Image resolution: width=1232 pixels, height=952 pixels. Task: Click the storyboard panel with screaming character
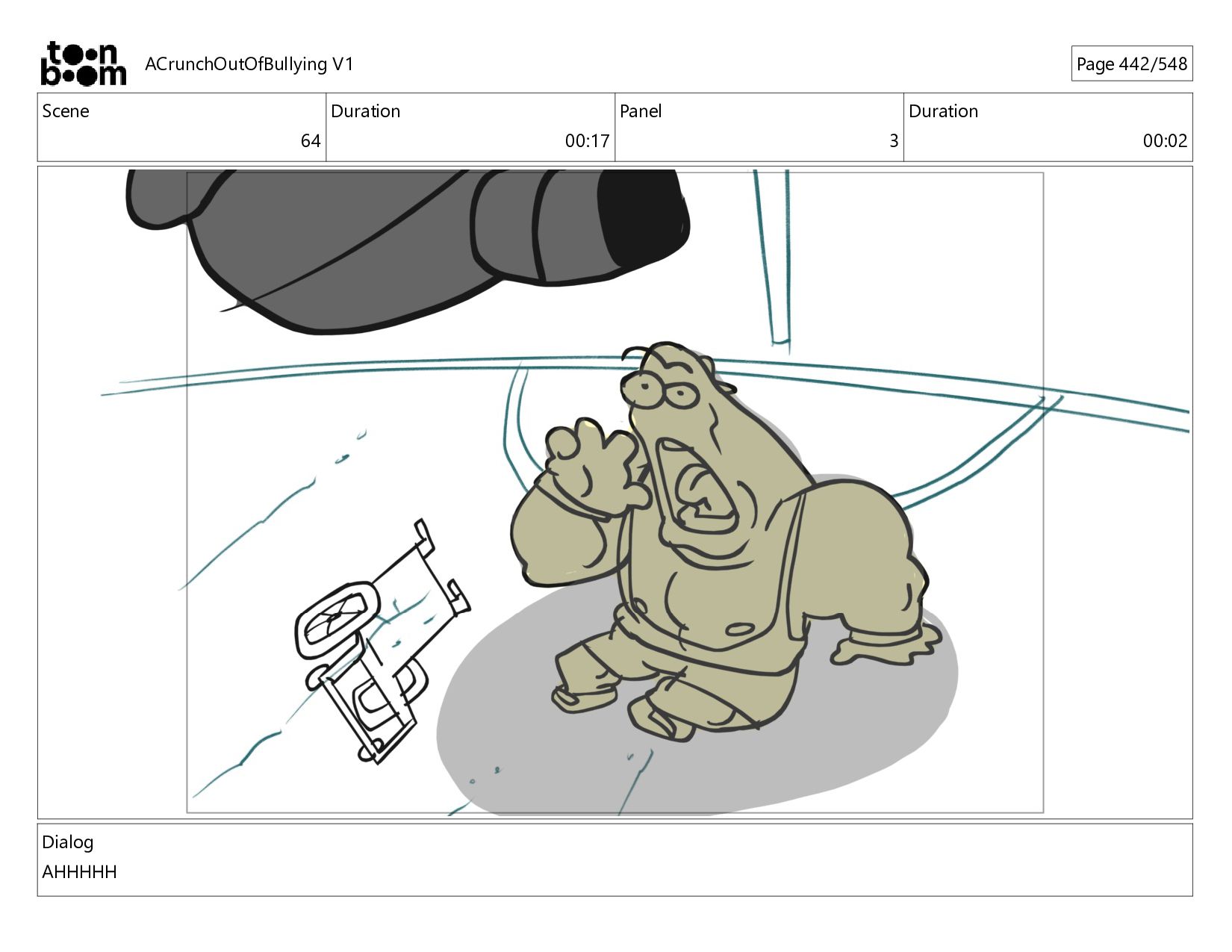615,492
